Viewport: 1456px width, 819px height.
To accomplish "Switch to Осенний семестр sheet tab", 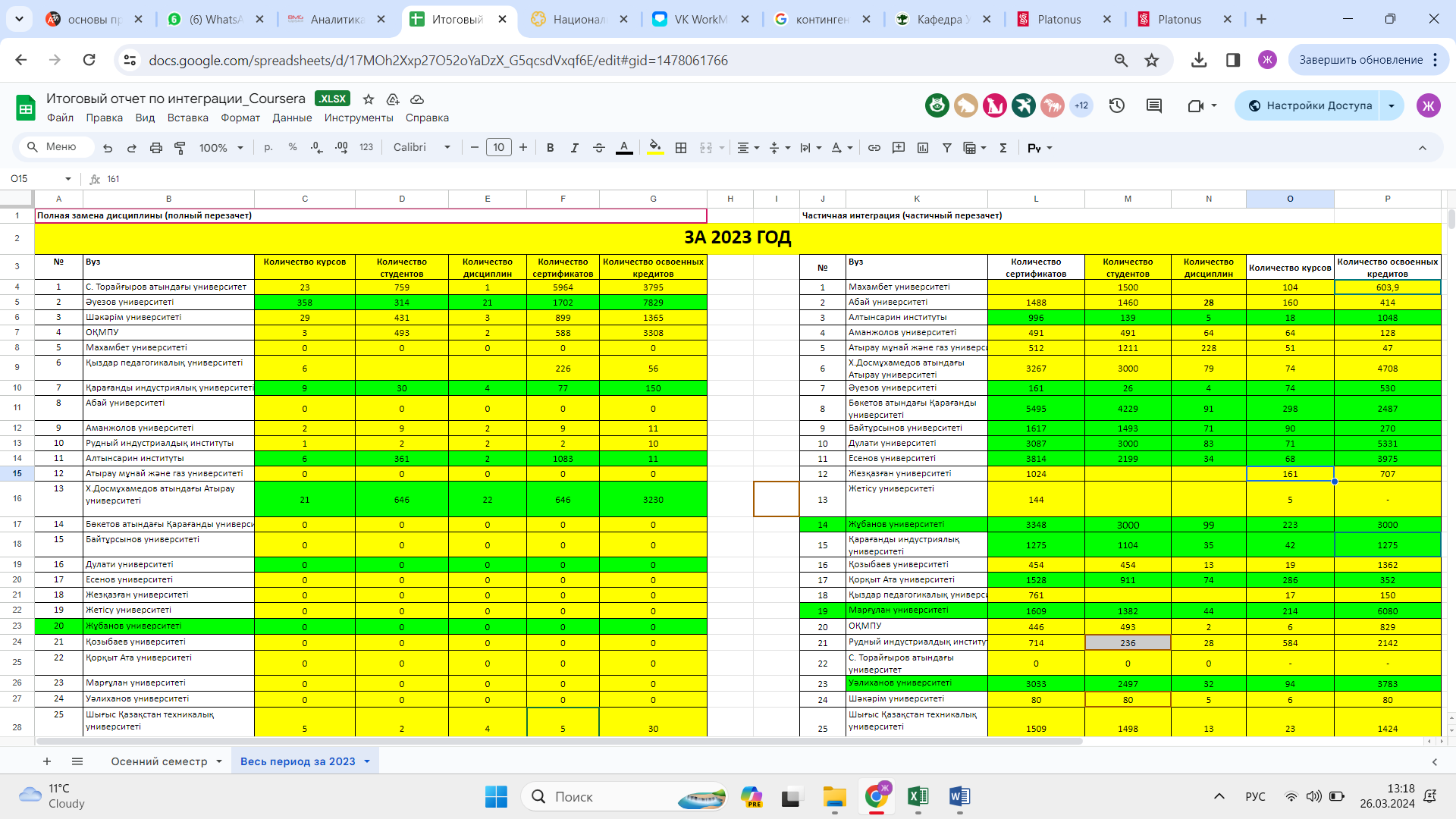I will [x=158, y=761].
